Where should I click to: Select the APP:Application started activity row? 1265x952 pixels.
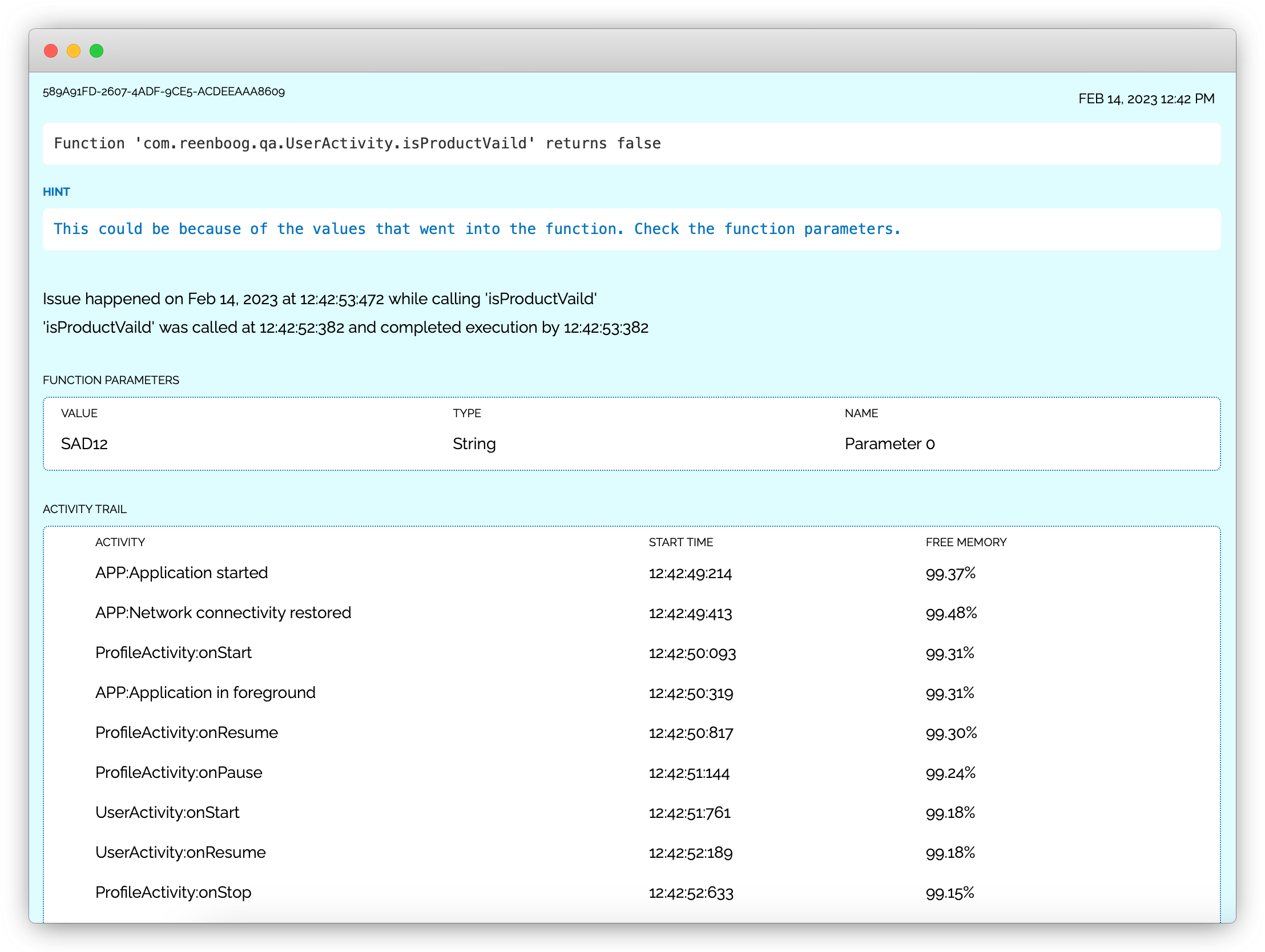182,573
